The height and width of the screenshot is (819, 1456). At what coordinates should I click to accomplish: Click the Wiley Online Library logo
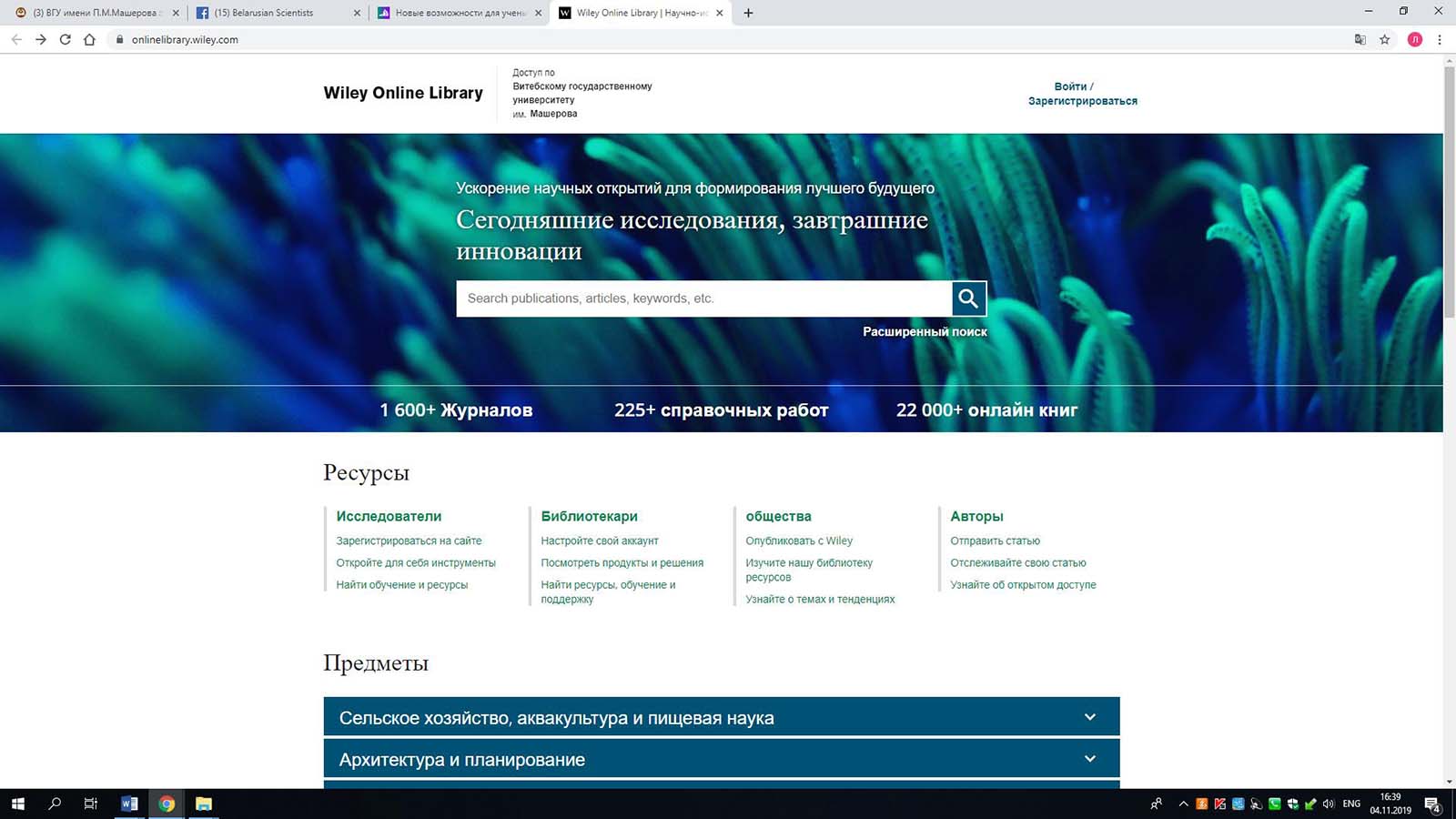[x=403, y=93]
